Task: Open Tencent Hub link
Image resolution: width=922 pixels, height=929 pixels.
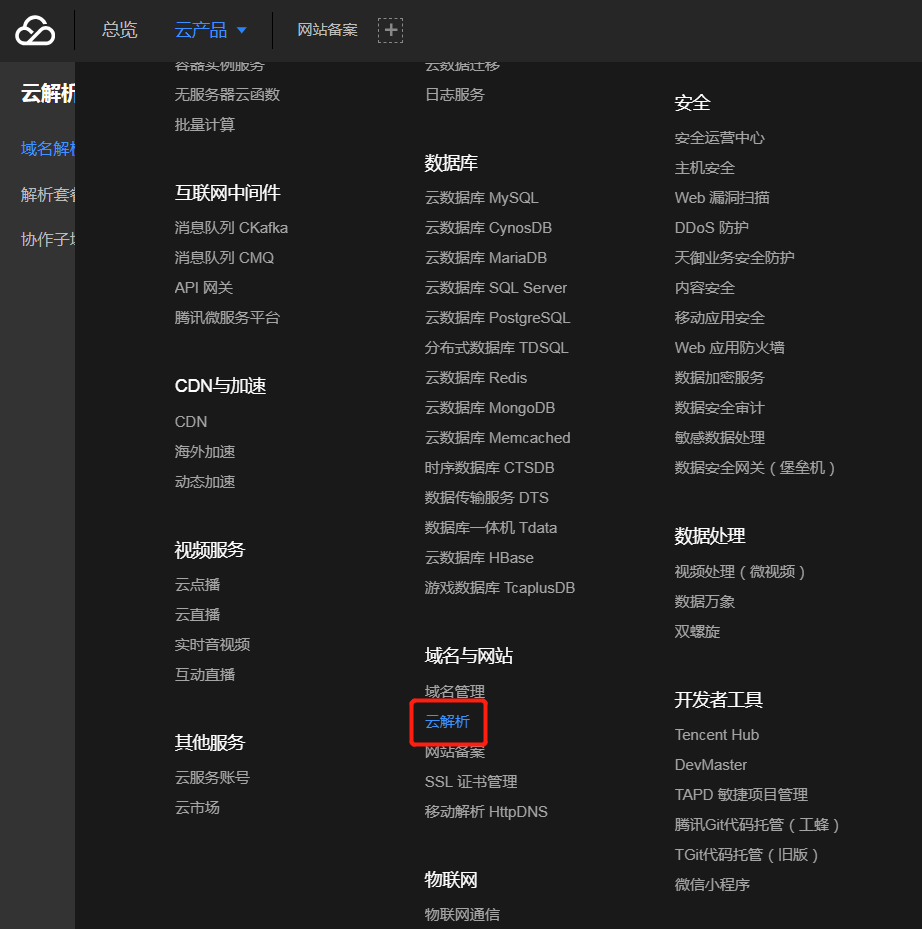Action: click(x=716, y=735)
